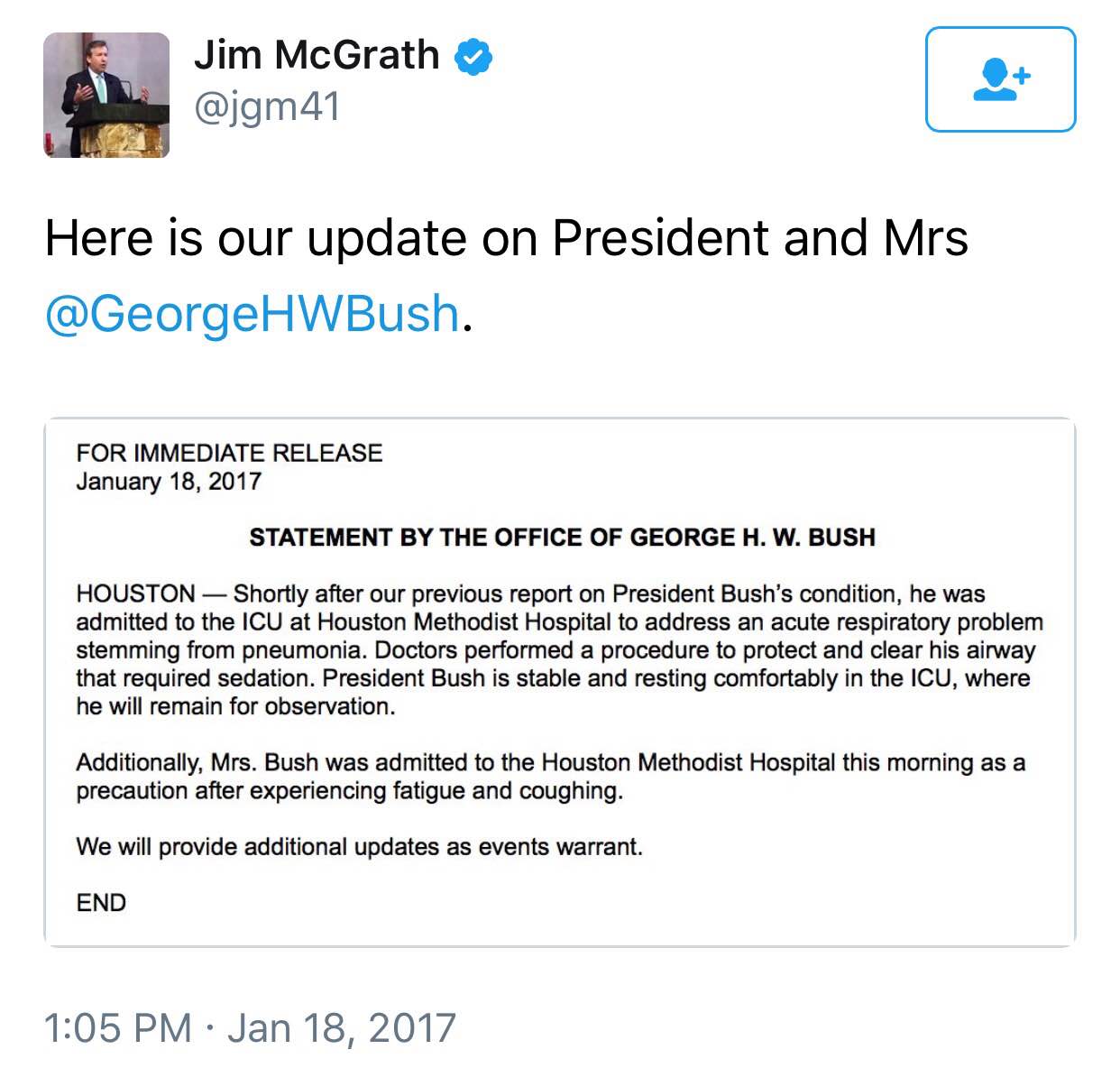Click the 'END' text in statement
1120x1077 pixels.
click(x=101, y=903)
